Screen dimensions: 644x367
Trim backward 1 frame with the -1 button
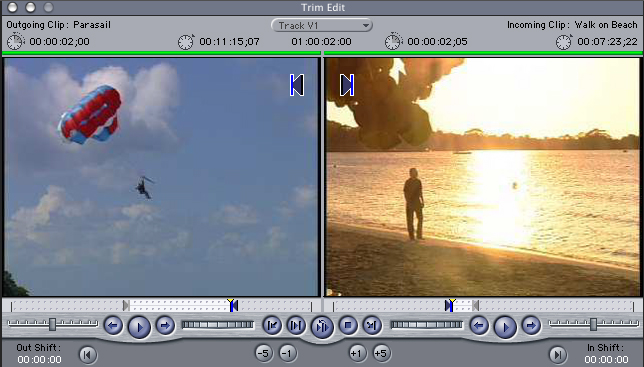tap(288, 353)
